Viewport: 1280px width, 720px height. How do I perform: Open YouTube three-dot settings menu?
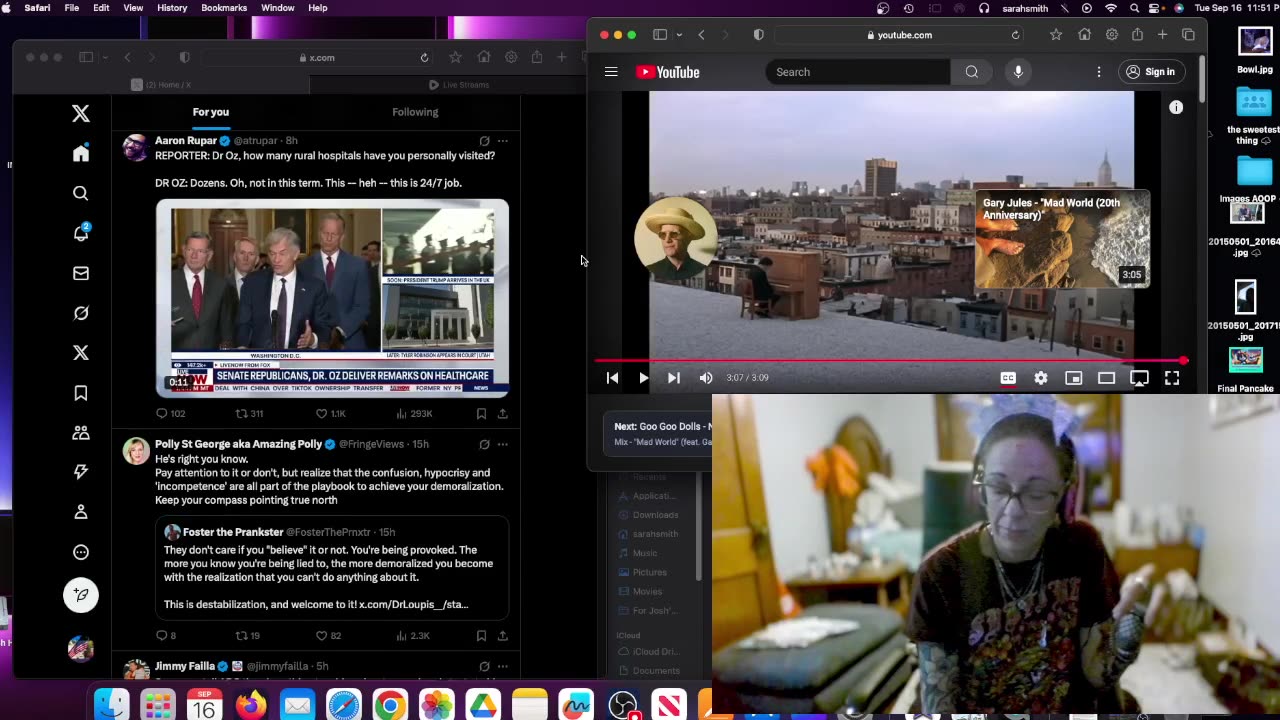point(1098,72)
